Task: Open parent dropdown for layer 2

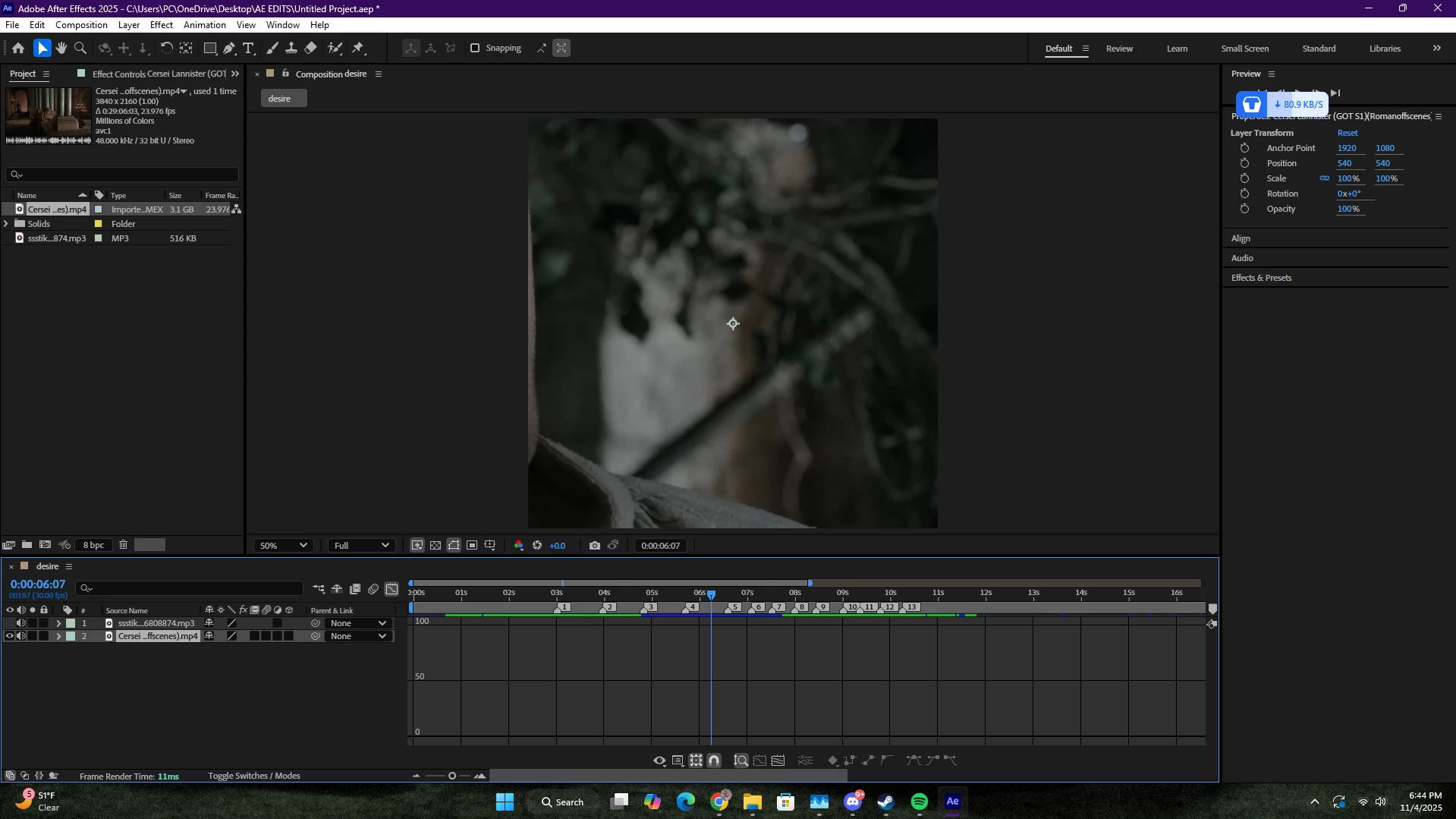Action: coord(359,636)
